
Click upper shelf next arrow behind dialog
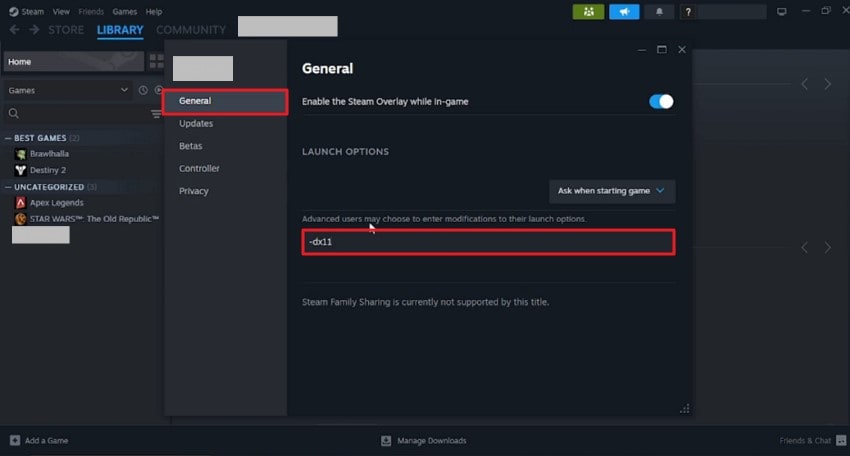pyautogui.click(x=827, y=85)
